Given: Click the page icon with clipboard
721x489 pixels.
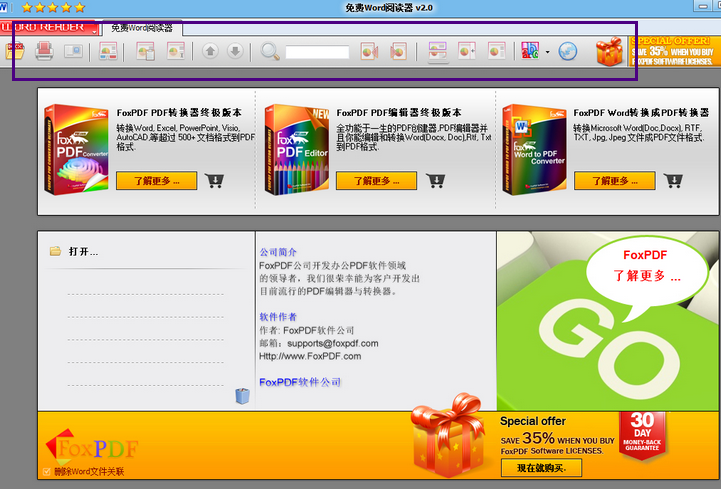Looking at the screenshot, I should [146, 51].
